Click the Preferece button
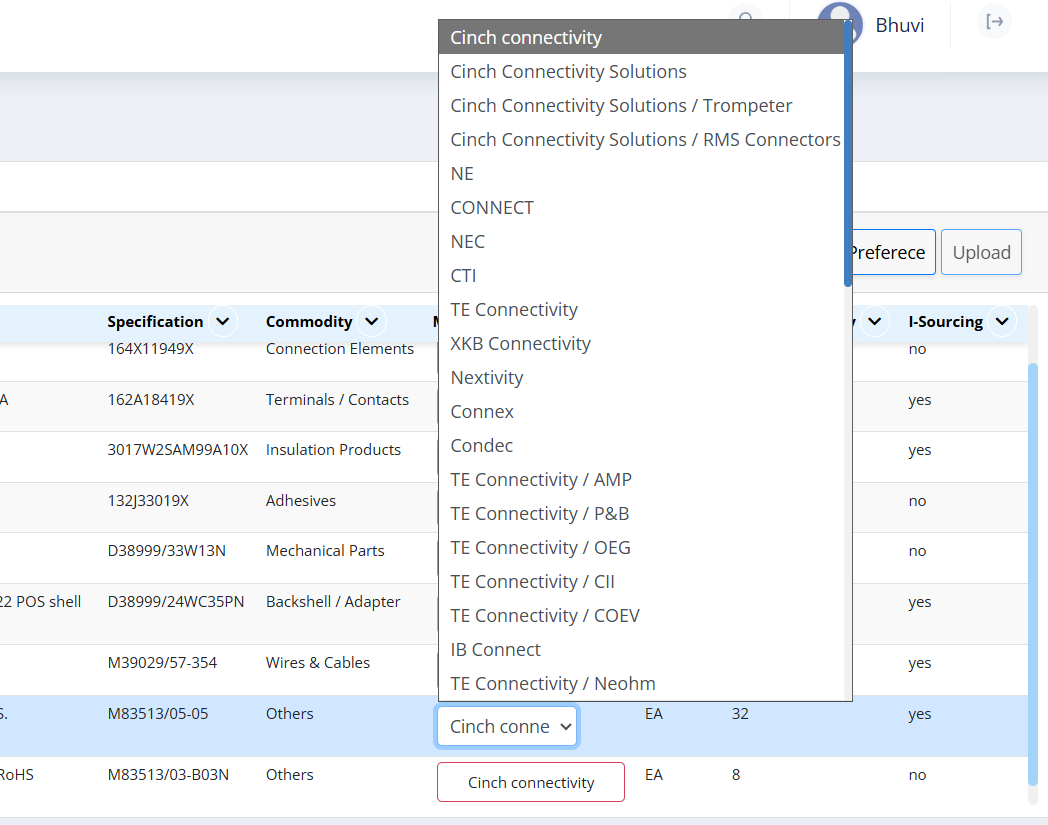 (889, 252)
